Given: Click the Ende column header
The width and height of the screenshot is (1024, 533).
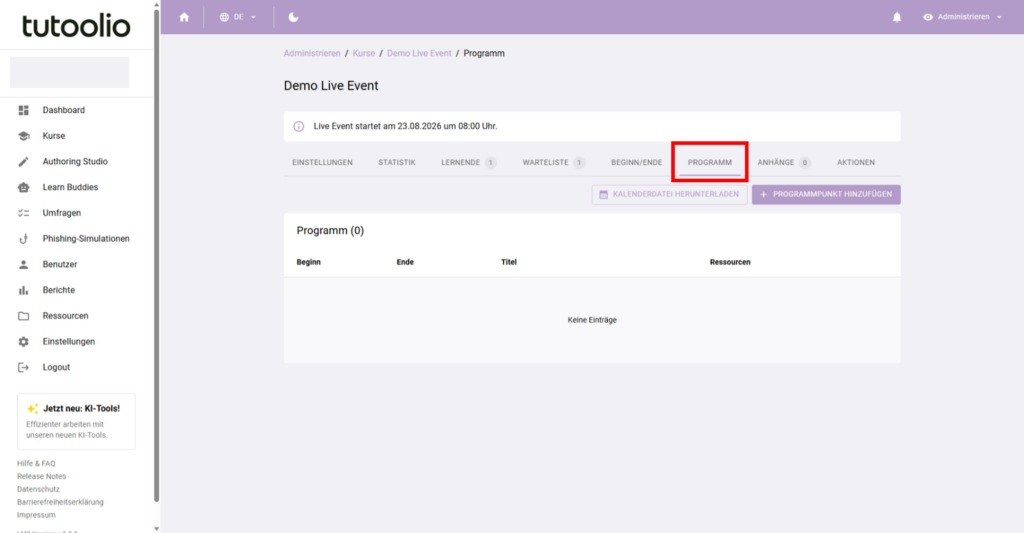Looking at the screenshot, I should point(405,263).
